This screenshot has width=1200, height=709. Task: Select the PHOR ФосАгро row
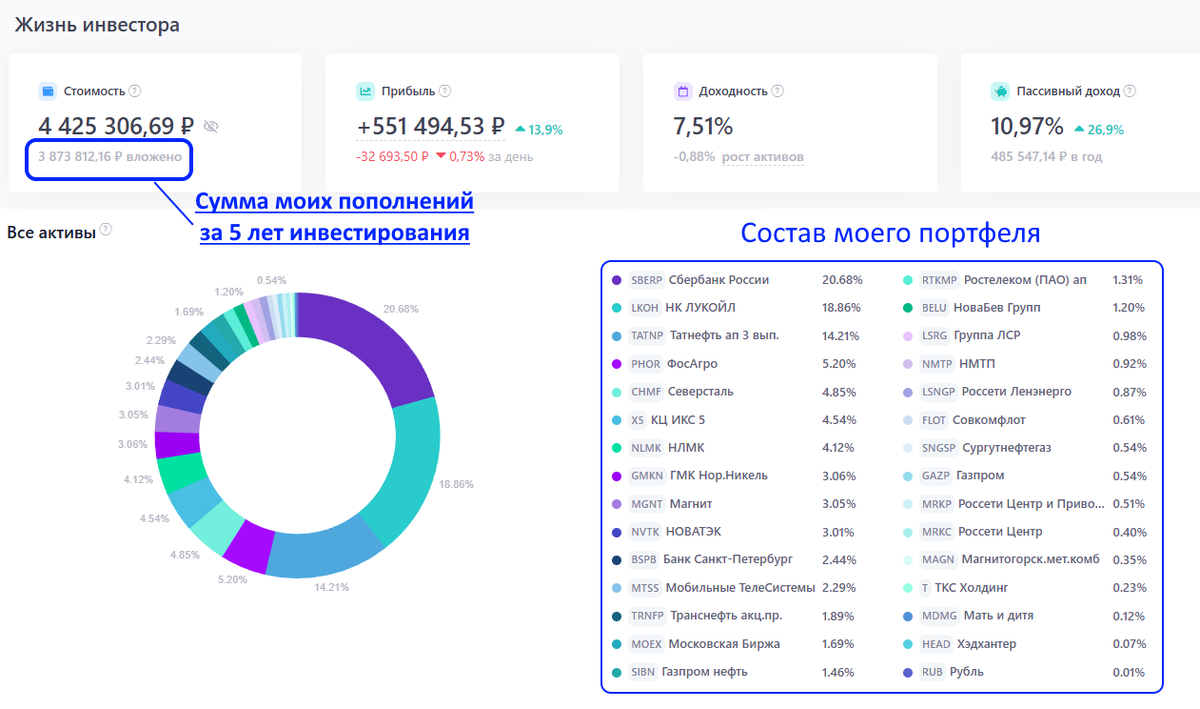tap(738, 364)
